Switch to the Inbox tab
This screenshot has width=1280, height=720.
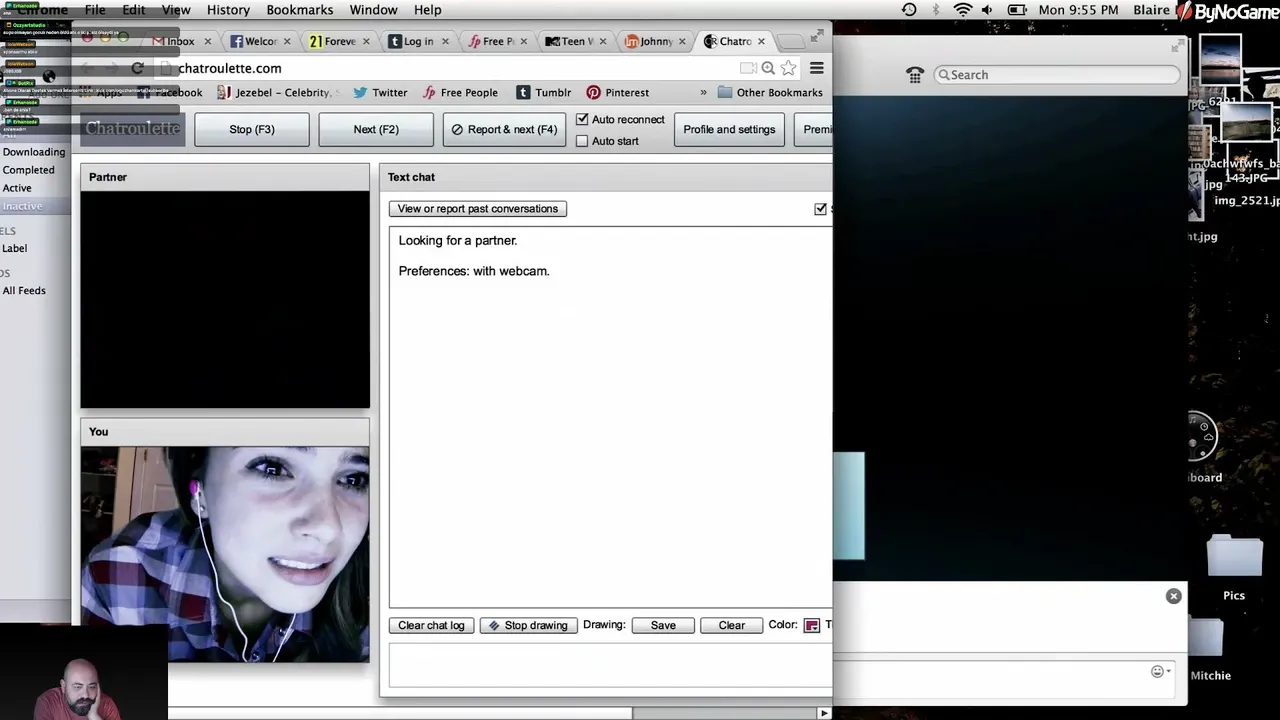(180, 41)
